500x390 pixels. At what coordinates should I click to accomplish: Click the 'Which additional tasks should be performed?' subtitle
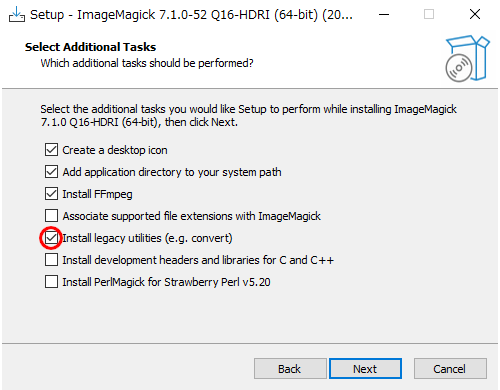click(x=147, y=63)
